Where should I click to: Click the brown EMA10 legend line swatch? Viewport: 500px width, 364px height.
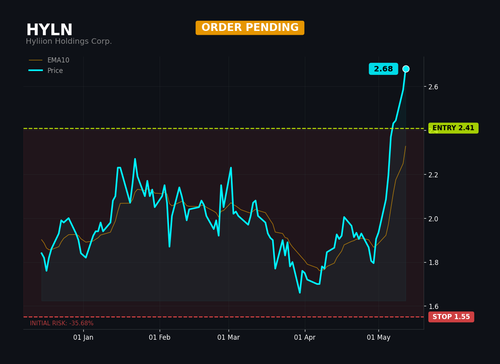pos(36,60)
